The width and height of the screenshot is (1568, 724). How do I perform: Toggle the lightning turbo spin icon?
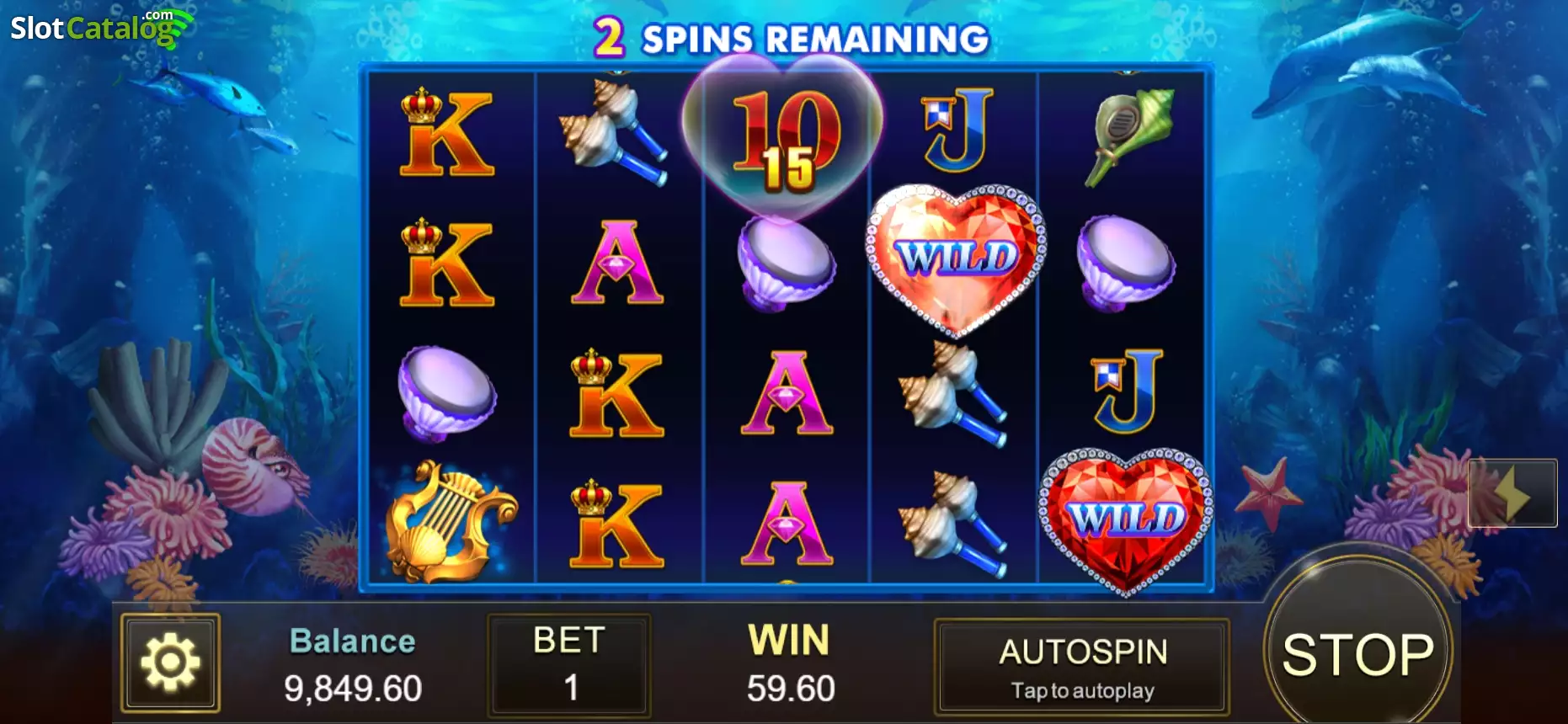point(1512,493)
